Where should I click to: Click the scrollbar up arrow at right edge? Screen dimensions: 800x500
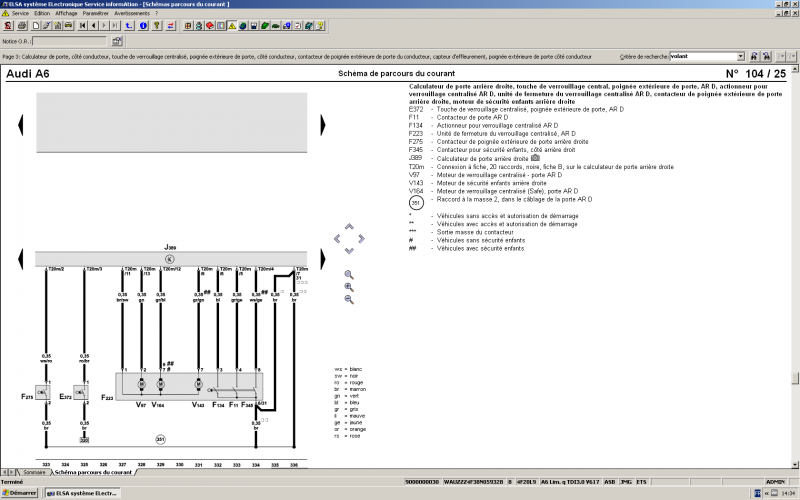795,68
